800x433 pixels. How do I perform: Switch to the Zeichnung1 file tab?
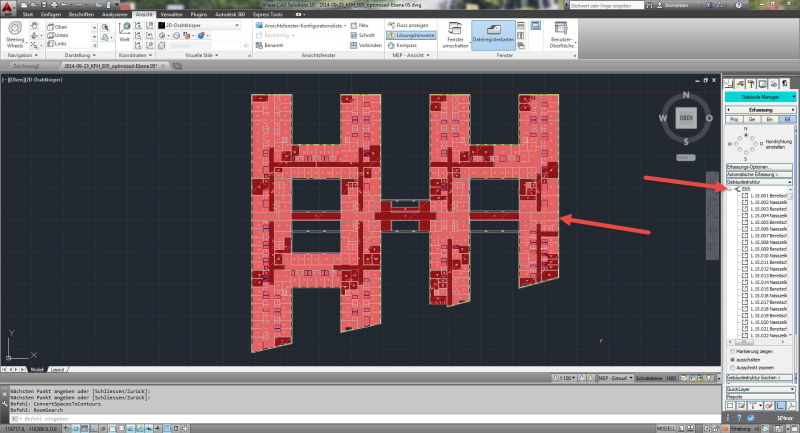pyautogui.click(x=27, y=66)
